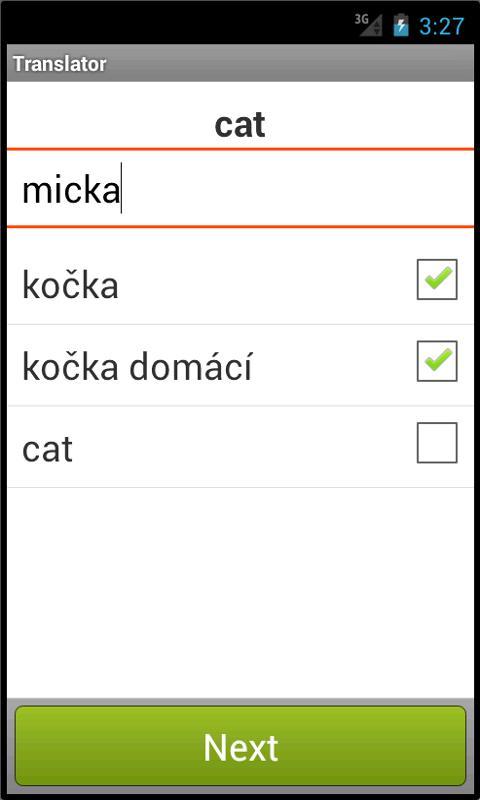Select the kočka domácí row label
The height and width of the screenshot is (800, 480).
[x=137, y=366]
